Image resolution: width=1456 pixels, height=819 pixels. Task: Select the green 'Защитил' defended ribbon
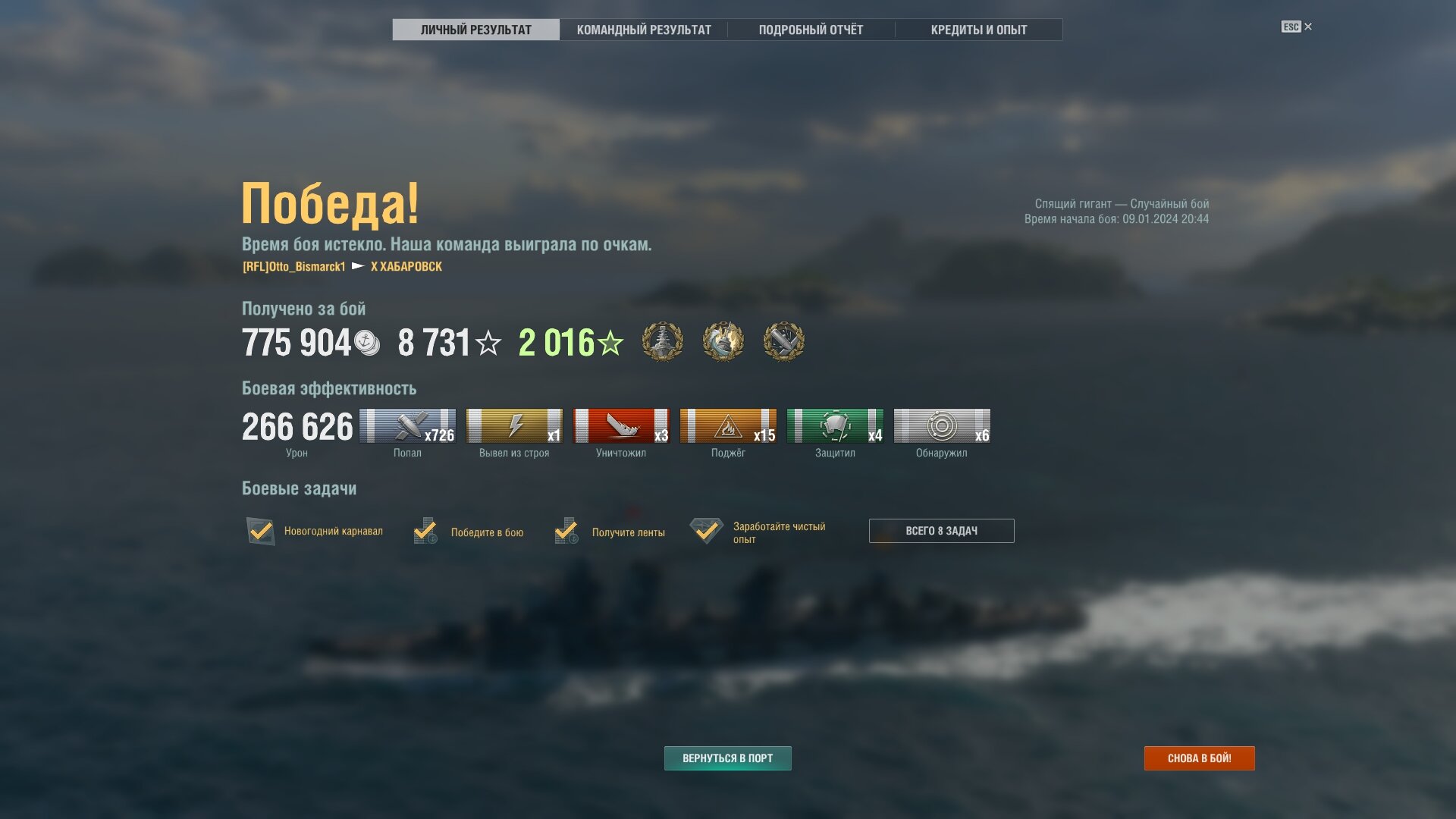click(x=835, y=425)
